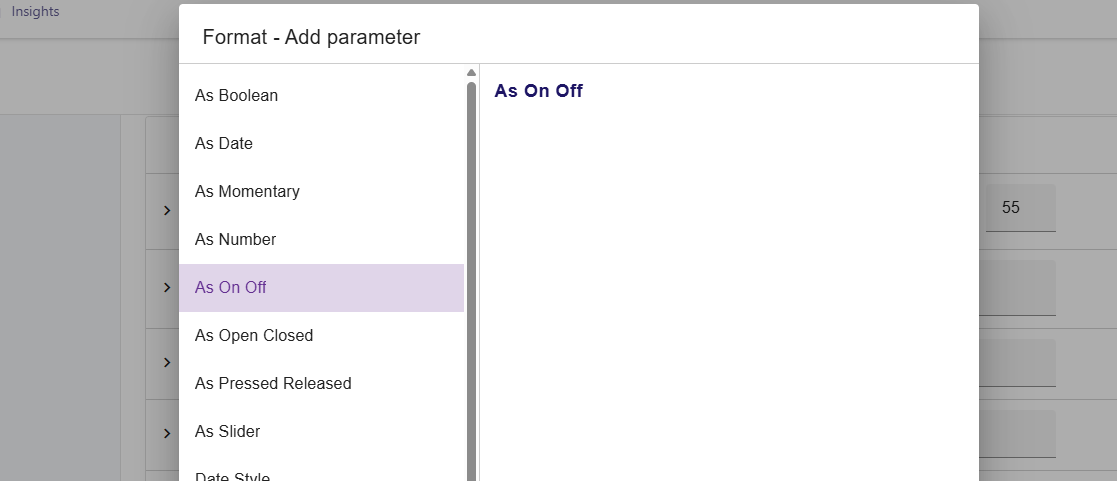Click the scroll-up arrow of the format list
The image size is (1117, 481).
(471, 72)
